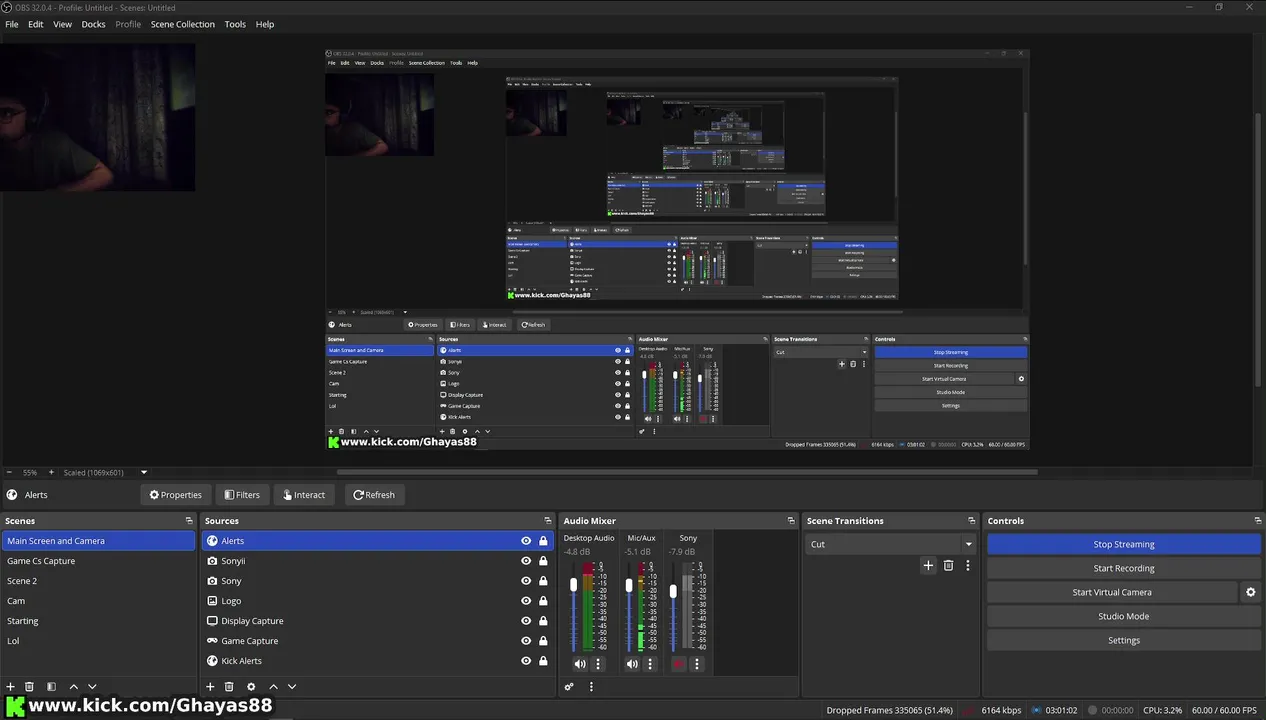This screenshot has width=1266, height=720.
Task: Zoom out preview with minus icon
Action: coord(9,473)
